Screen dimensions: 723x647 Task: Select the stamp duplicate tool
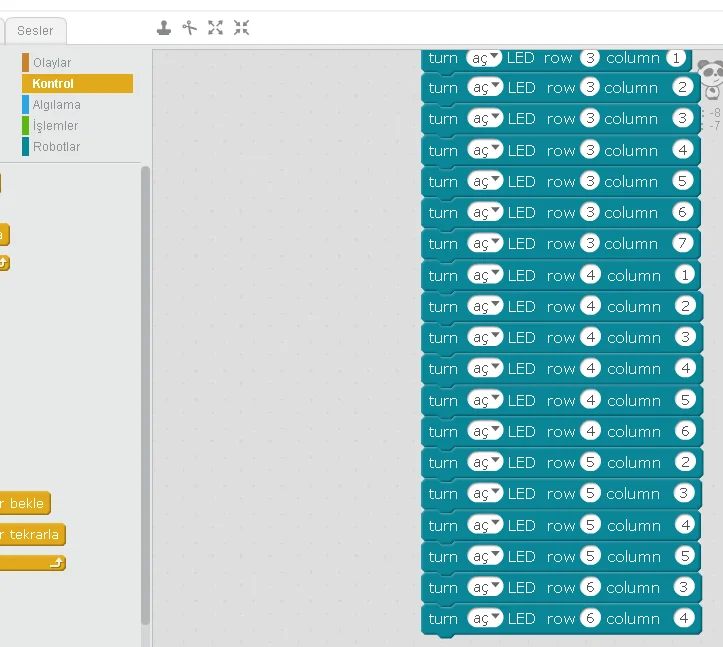pos(164,28)
